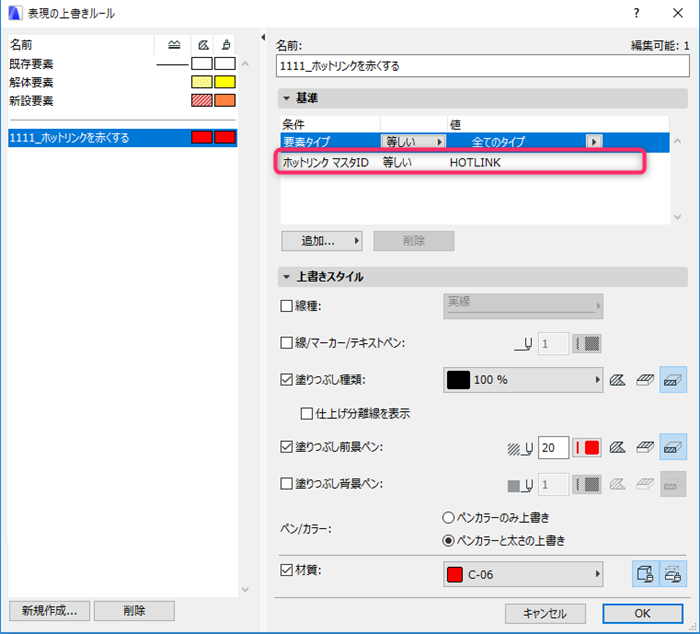This screenshot has height=634, width=700.
Task: Apply foreground pen to cover fills icon
Action: click(x=645, y=447)
